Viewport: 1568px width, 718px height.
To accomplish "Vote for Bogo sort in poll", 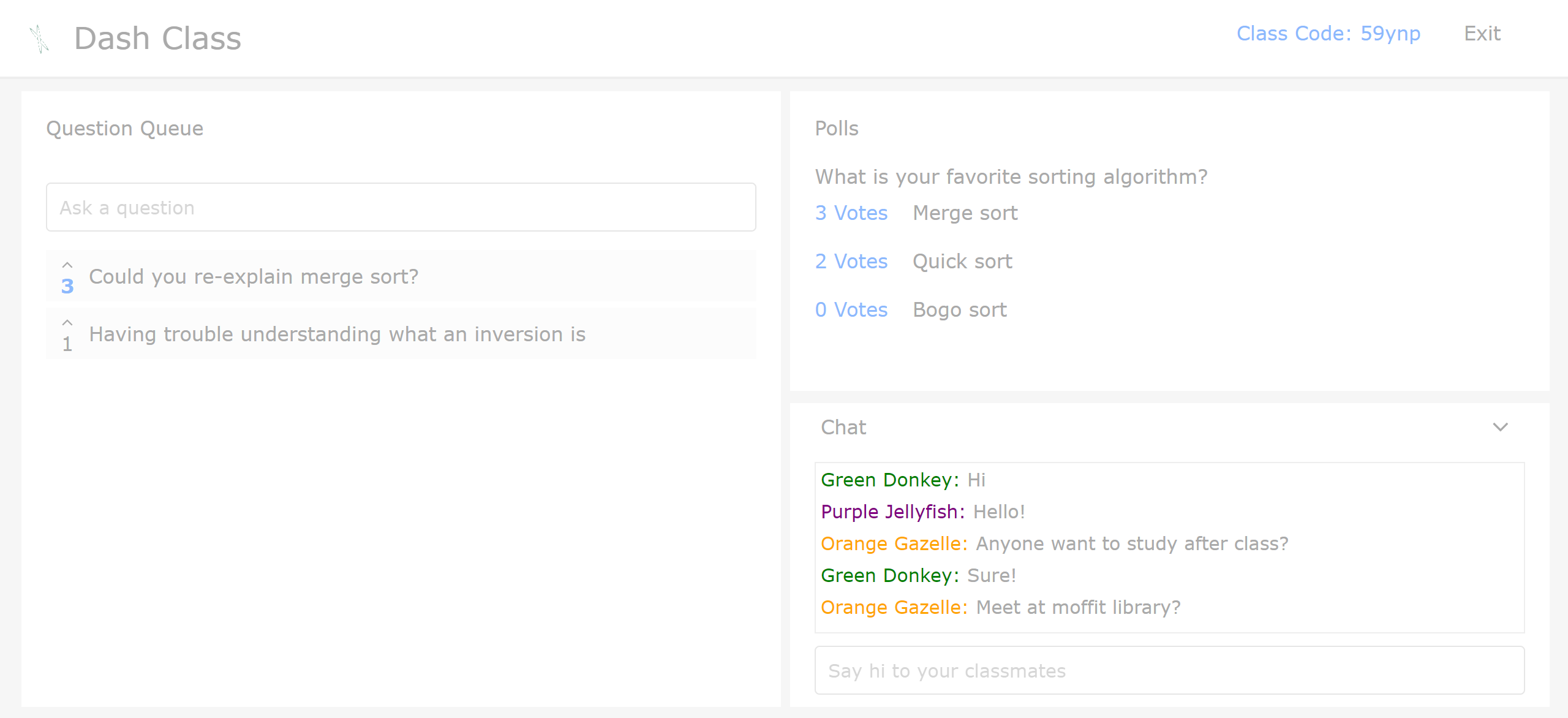I will (x=851, y=310).
